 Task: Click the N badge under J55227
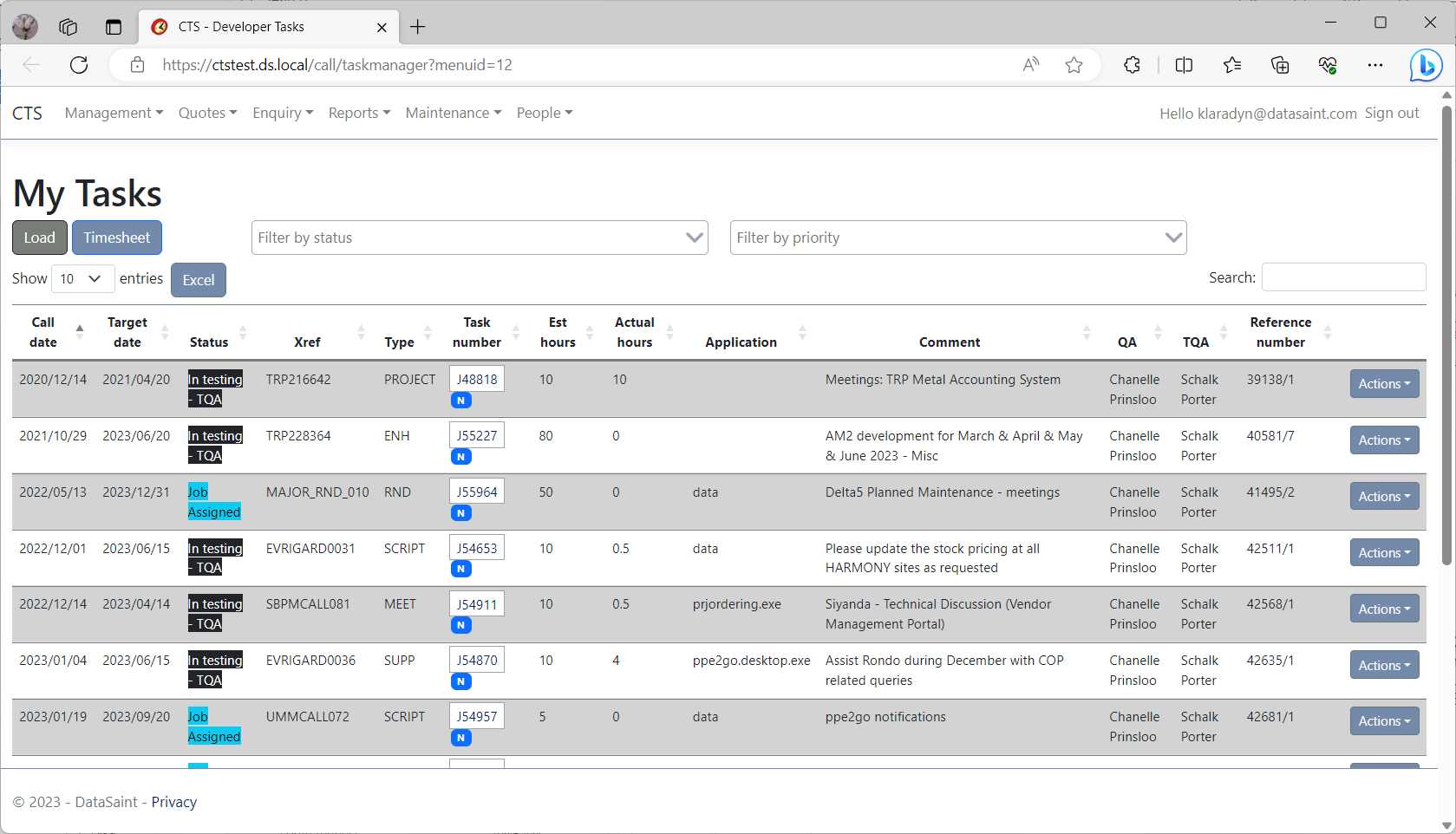(461, 457)
